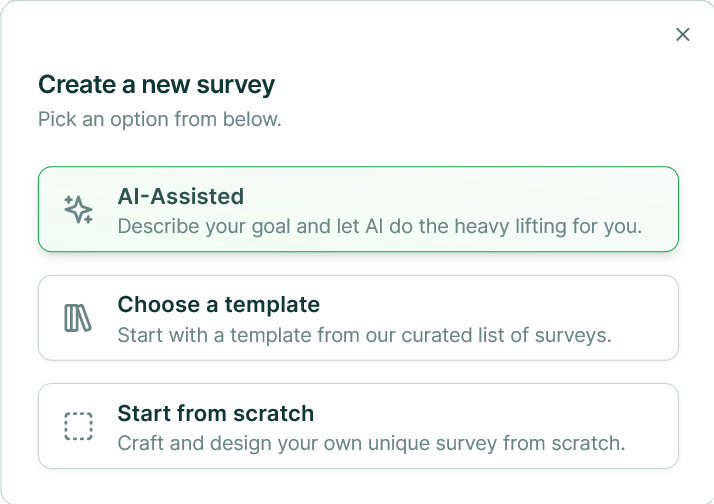Screen dimensions: 714x504
Task: Click the "Create a new survey" heading
Action: [x=156, y=84]
